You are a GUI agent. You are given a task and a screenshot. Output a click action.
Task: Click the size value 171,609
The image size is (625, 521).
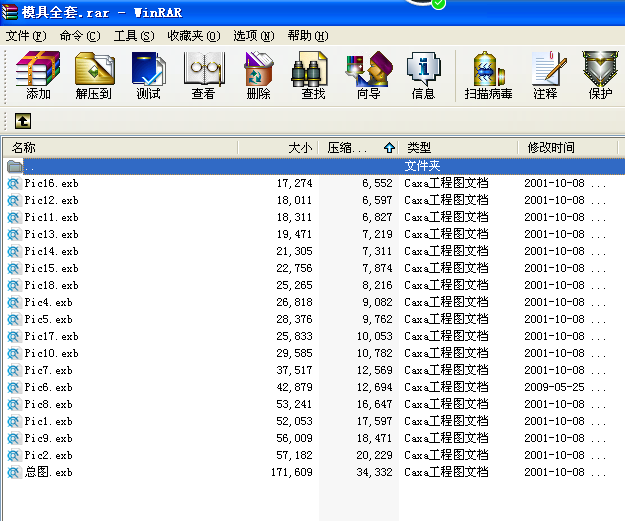point(292,472)
